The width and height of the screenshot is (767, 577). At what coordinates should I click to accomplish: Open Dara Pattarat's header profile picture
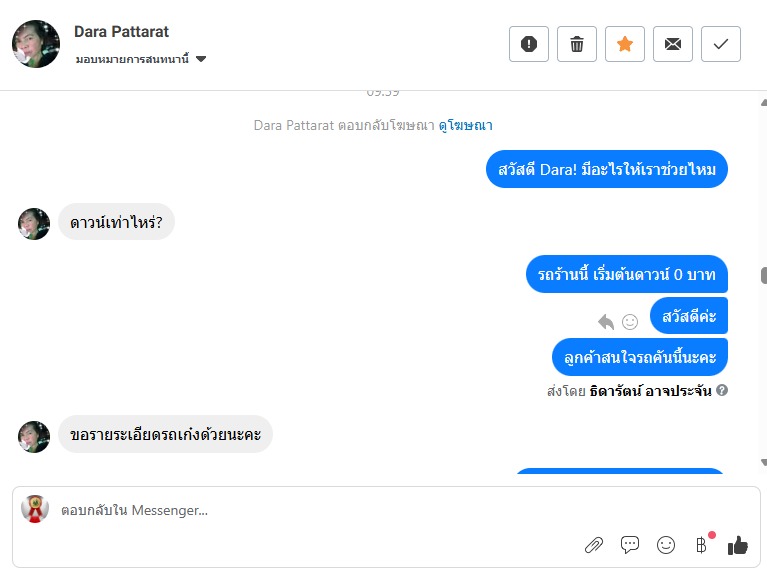(36, 44)
